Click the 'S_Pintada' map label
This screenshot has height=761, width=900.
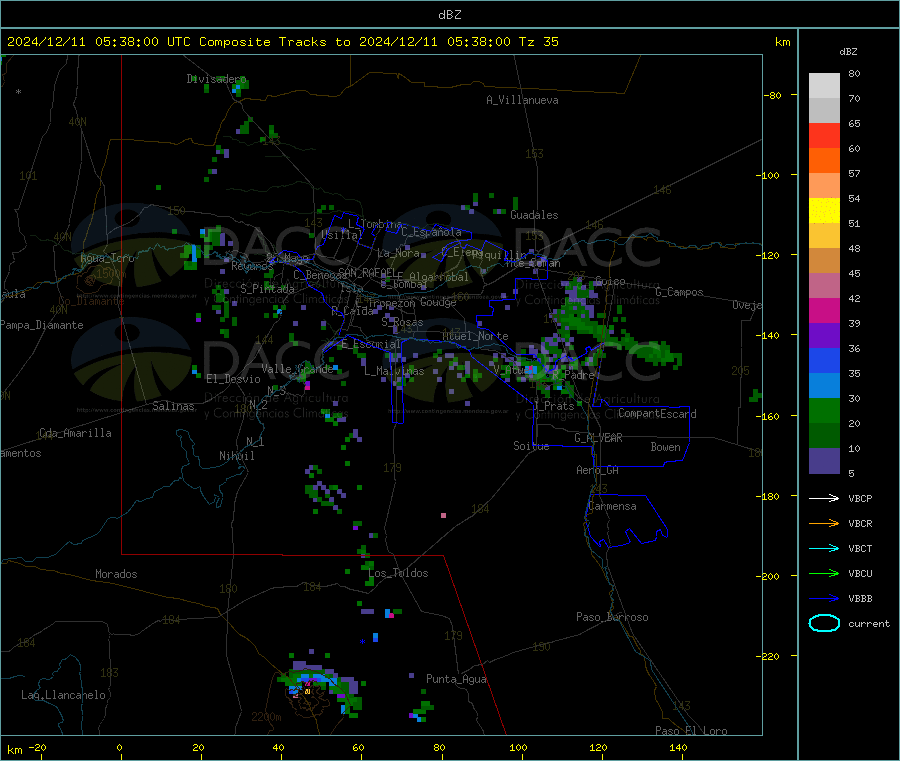pyautogui.click(x=267, y=289)
